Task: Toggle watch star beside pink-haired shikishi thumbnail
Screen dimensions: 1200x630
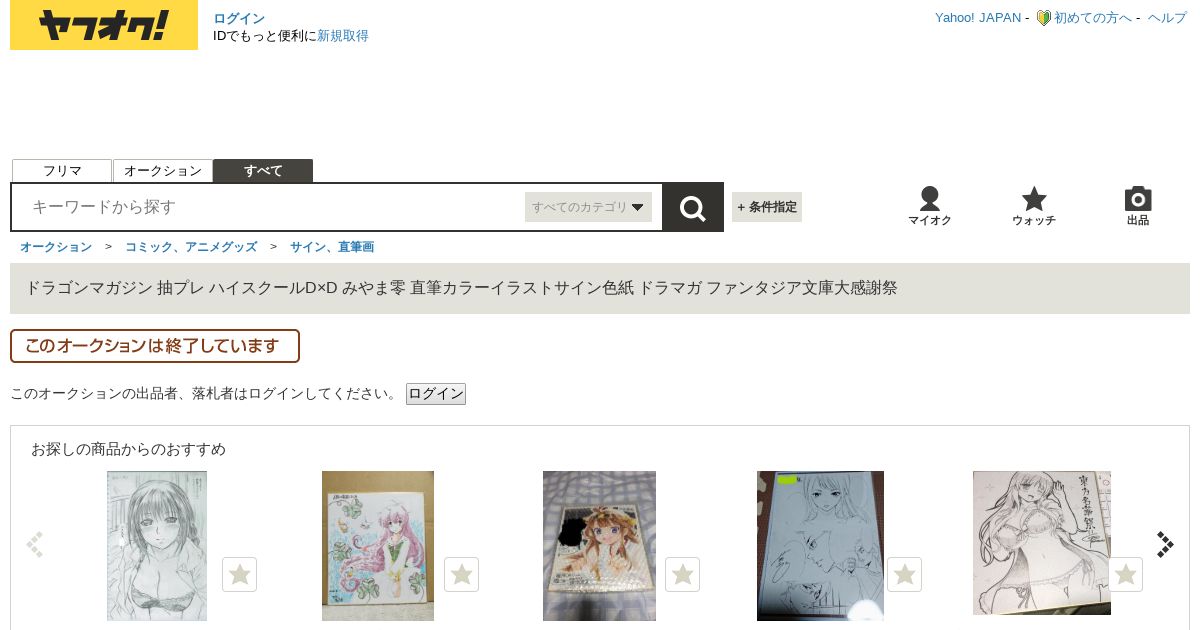Action: (461, 574)
